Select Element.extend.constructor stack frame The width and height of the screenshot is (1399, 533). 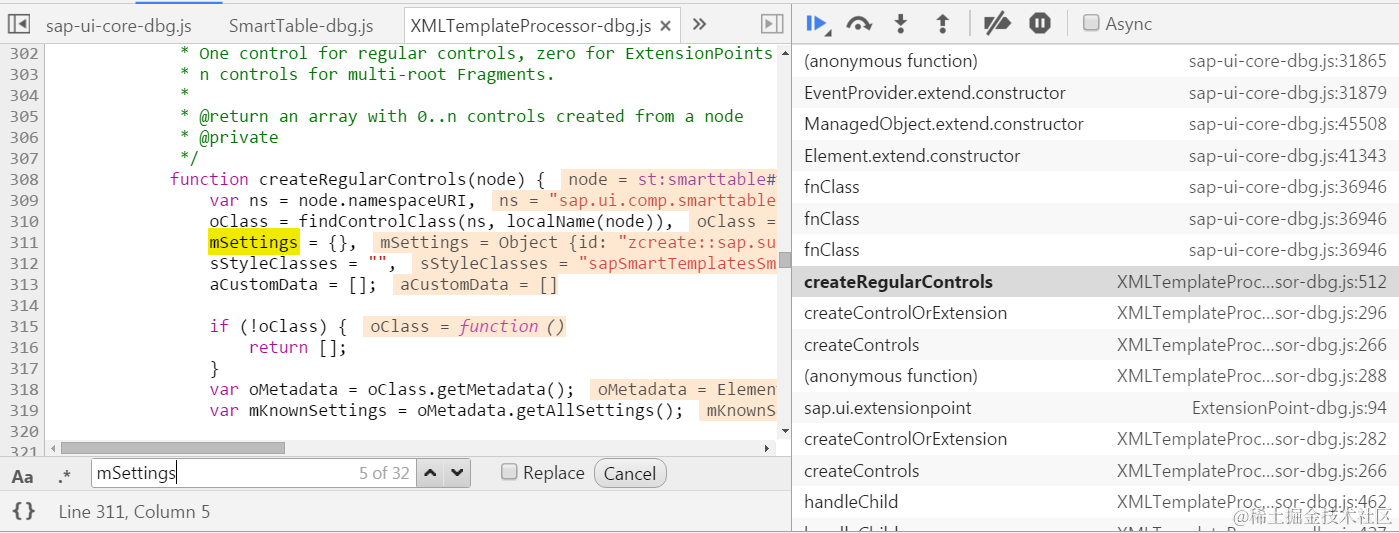point(1095,155)
